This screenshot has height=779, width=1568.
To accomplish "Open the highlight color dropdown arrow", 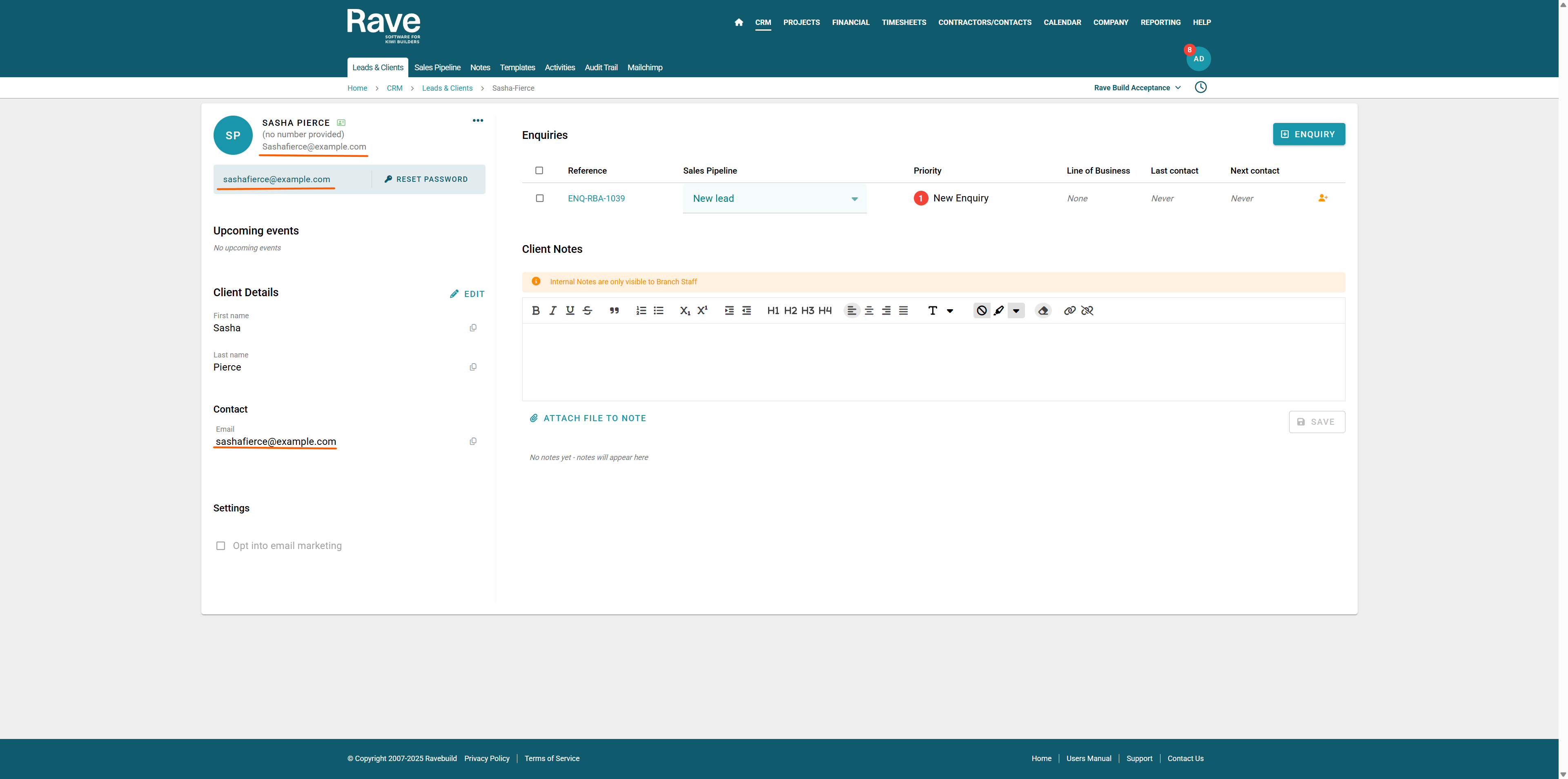I will point(1016,310).
